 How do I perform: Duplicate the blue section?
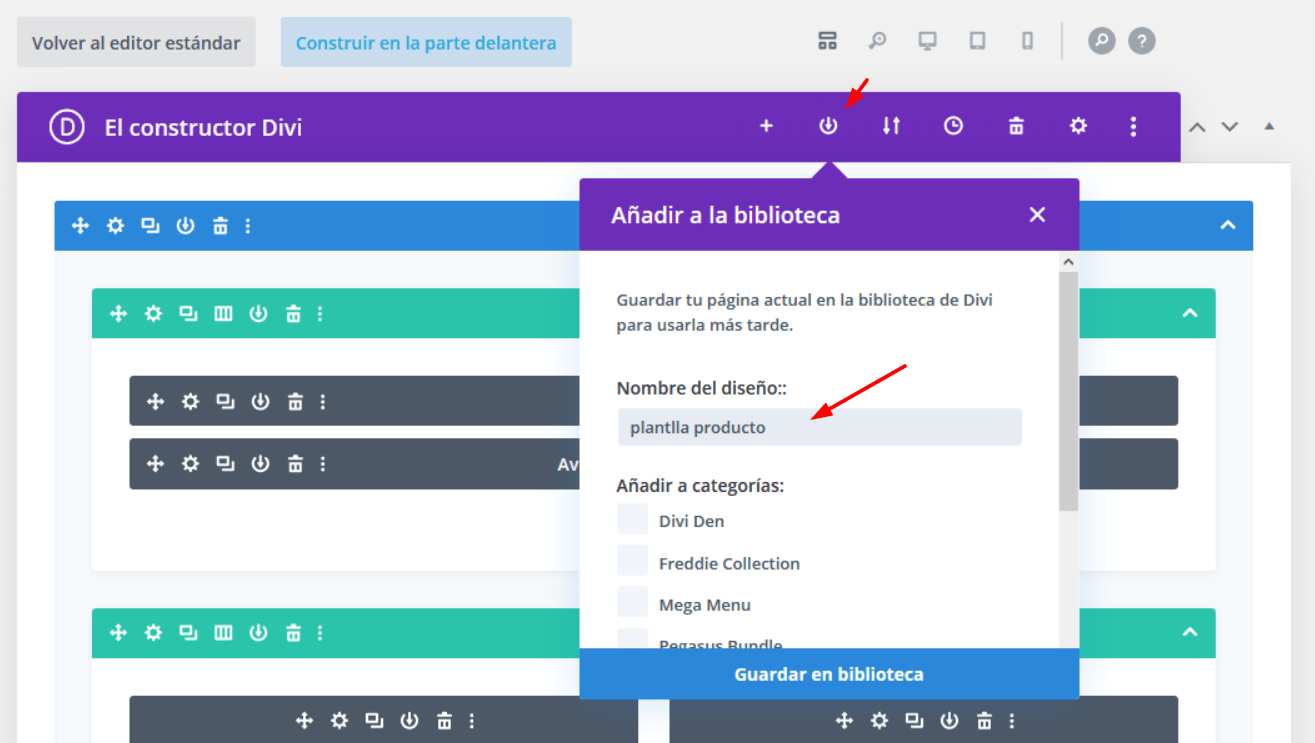tap(150, 226)
